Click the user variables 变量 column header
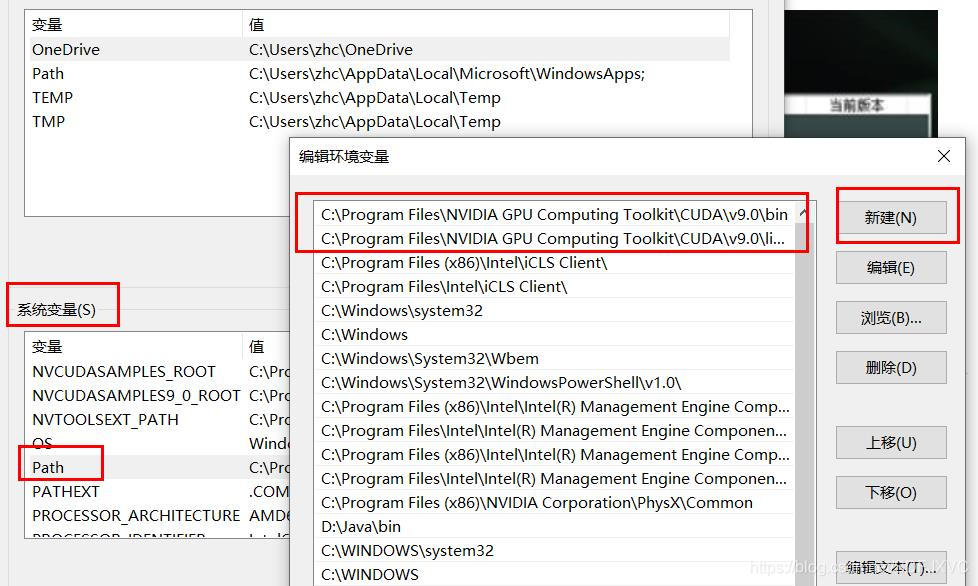The height and width of the screenshot is (586, 978). 135,24
